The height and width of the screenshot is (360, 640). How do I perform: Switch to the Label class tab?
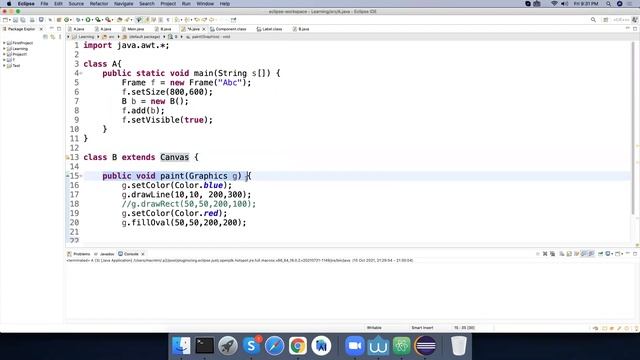coord(269,29)
